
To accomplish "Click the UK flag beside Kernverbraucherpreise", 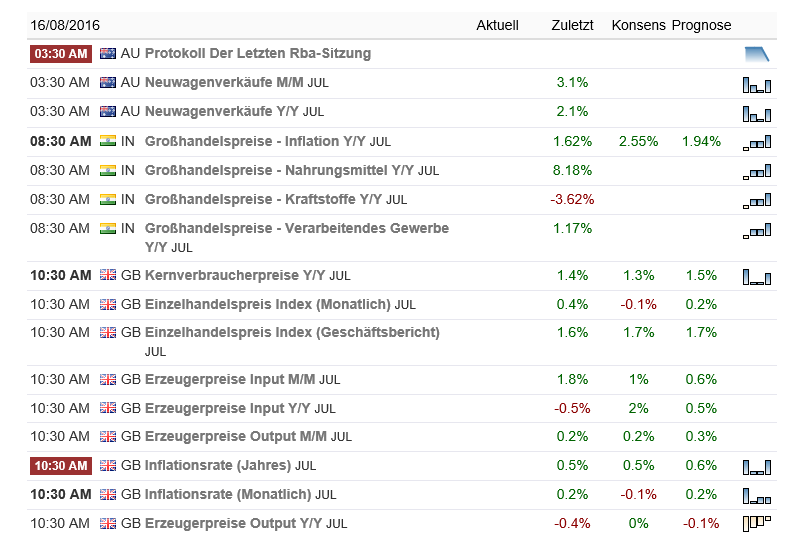I will tap(108, 275).
